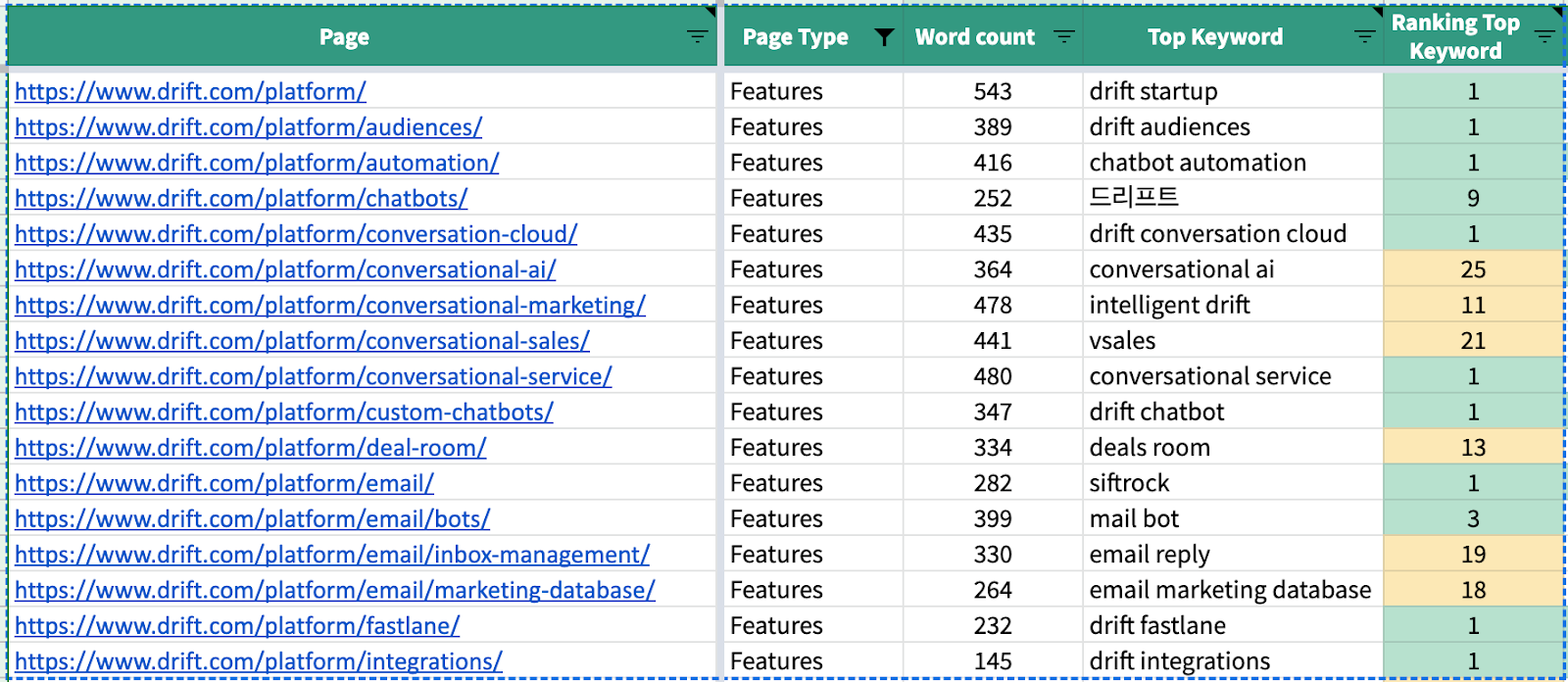Screen dimensions: 1568x682
Task: Open the platform/email/bots/ link
Action: (x=252, y=519)
